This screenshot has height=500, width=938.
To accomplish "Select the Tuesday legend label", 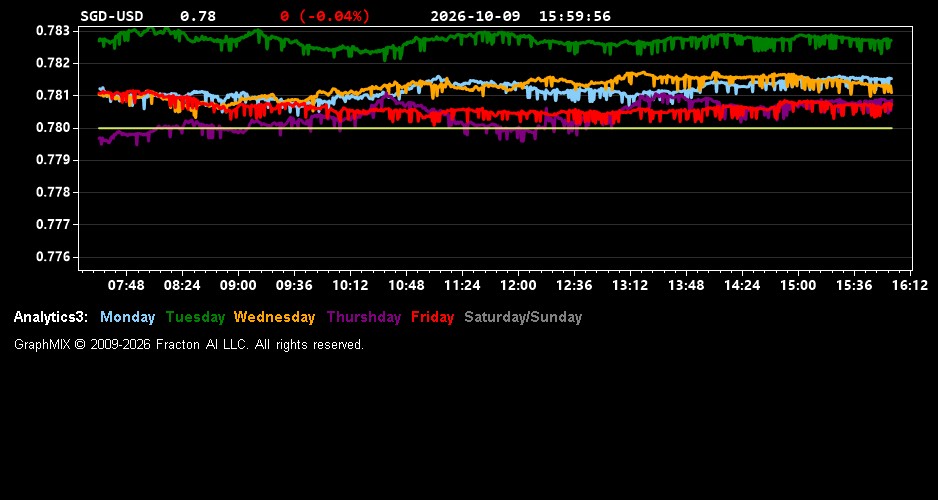I will 196,318.
